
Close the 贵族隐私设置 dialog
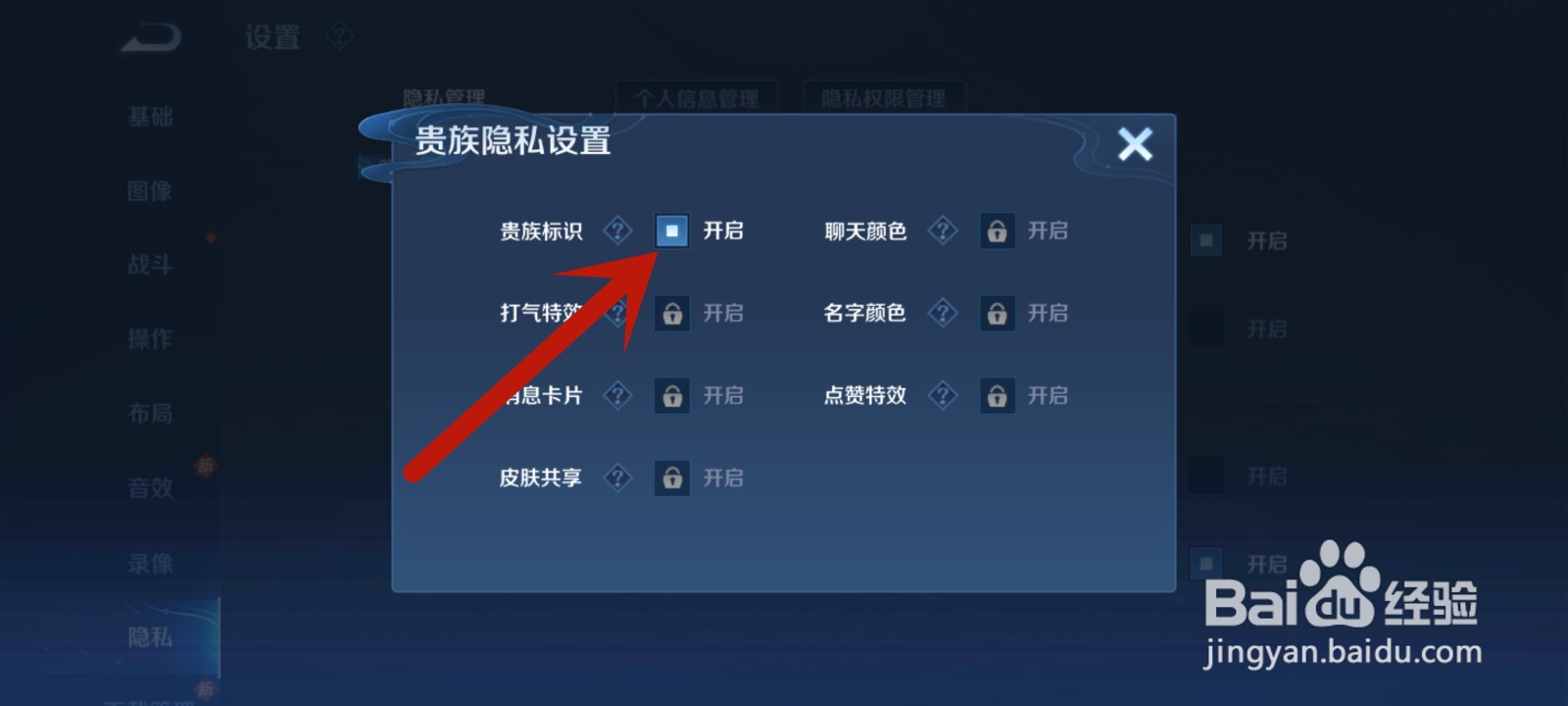point(1135,144)
